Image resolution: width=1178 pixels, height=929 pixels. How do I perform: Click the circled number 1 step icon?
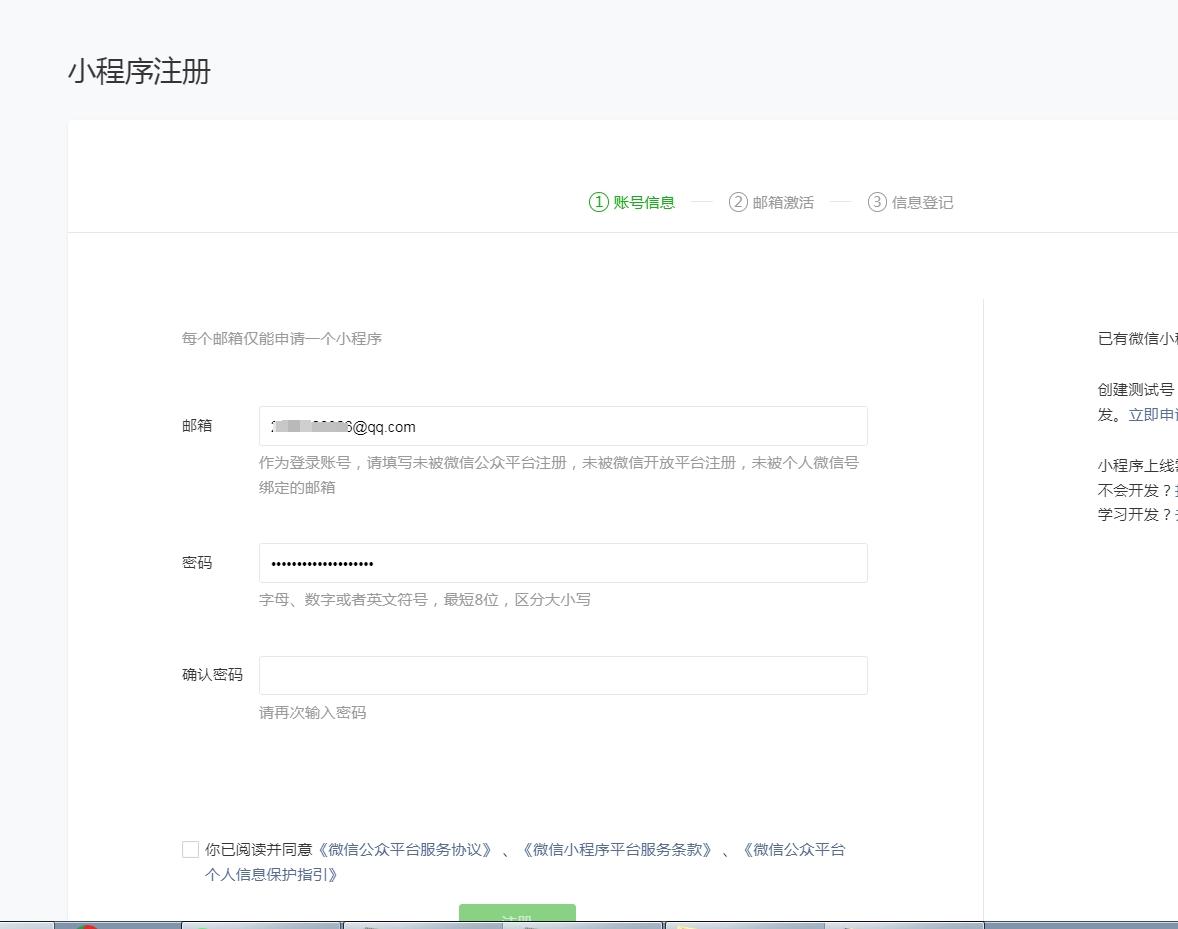click(x=598, y=202)
